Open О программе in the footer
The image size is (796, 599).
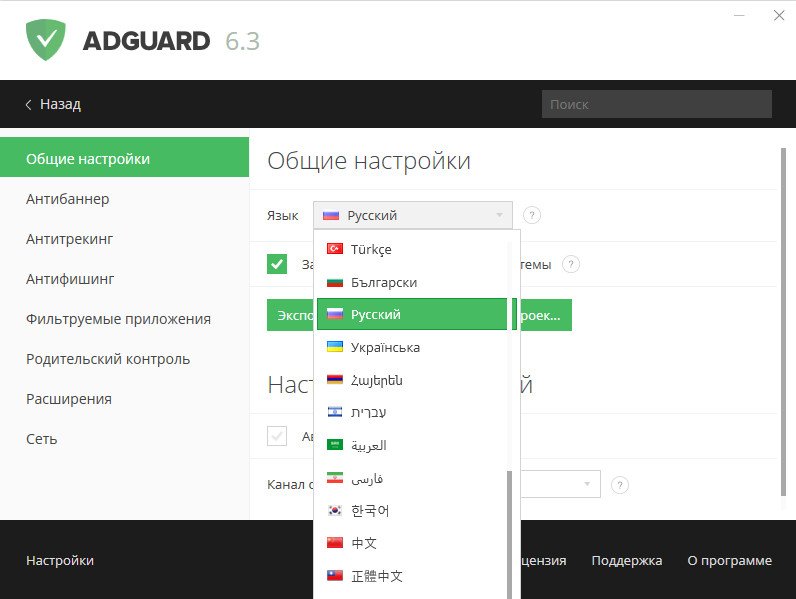click(x=729, y=560)
